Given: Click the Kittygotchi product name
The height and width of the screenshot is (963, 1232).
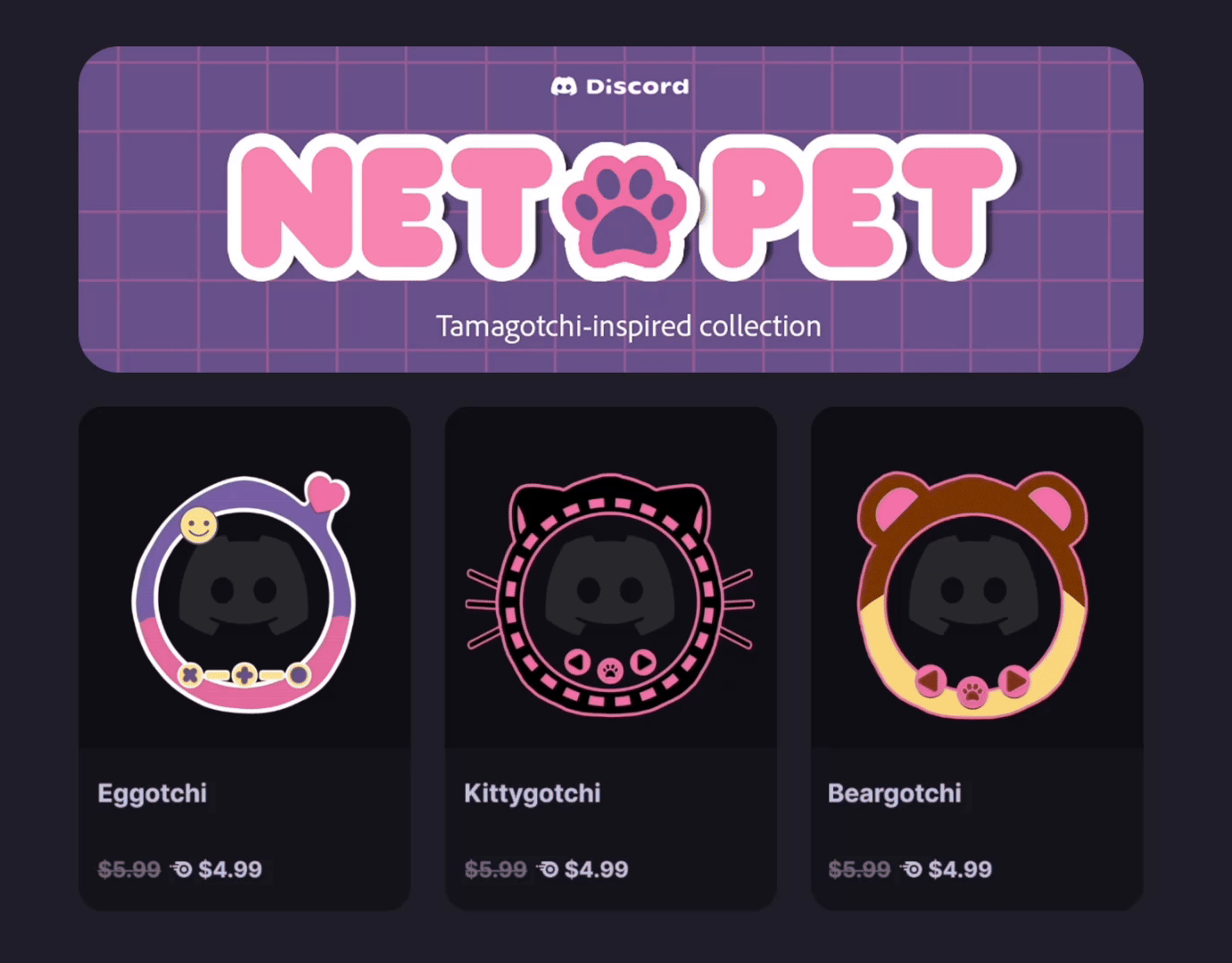Looking at the screenshot, I should point(533,793).
